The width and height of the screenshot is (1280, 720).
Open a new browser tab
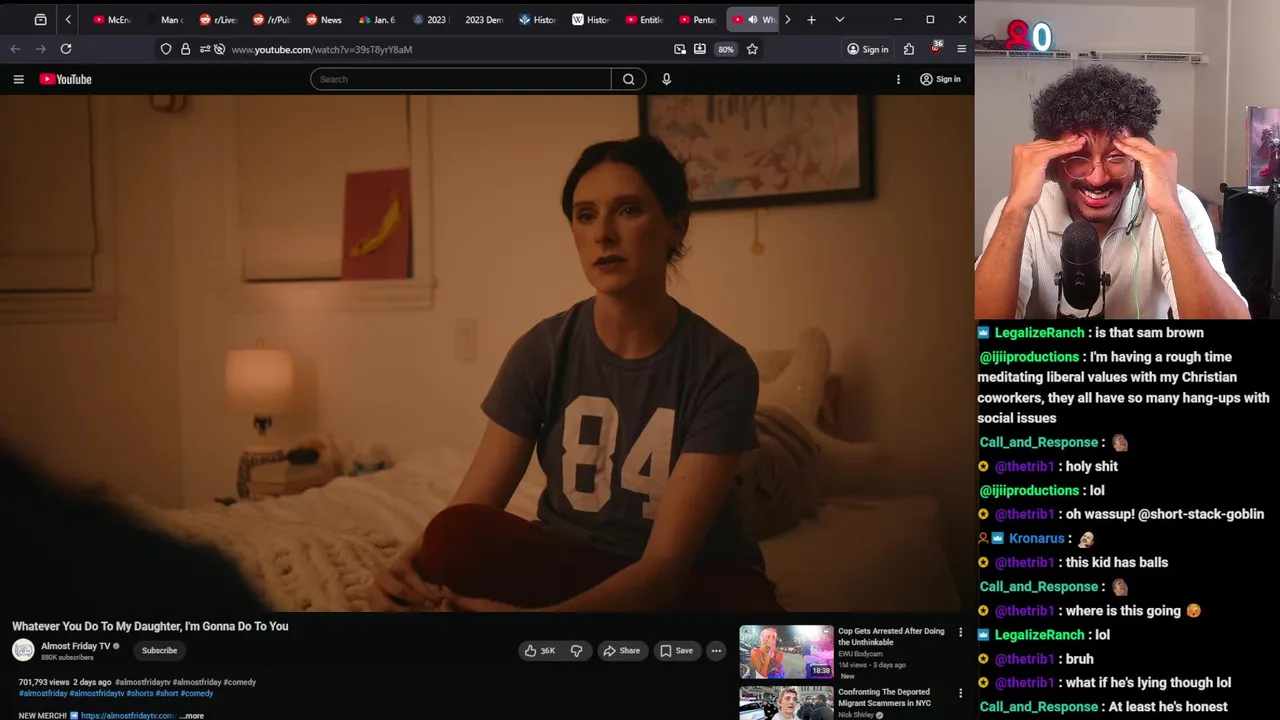coord(811,19)
